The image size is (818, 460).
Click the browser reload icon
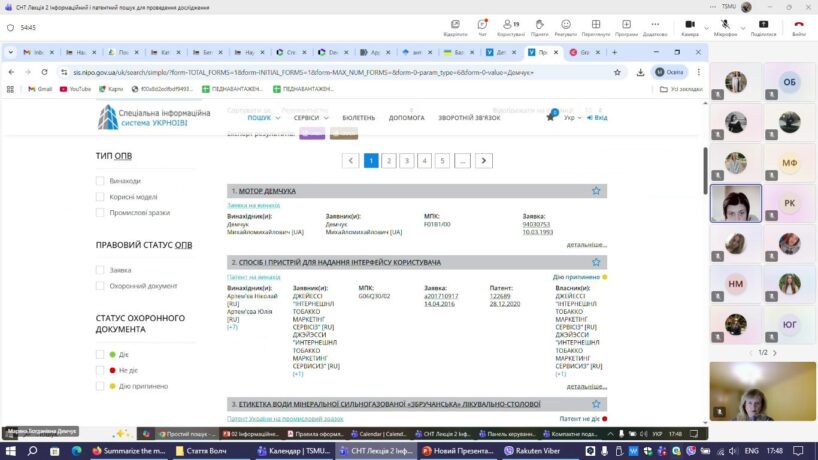pos(45,72)
